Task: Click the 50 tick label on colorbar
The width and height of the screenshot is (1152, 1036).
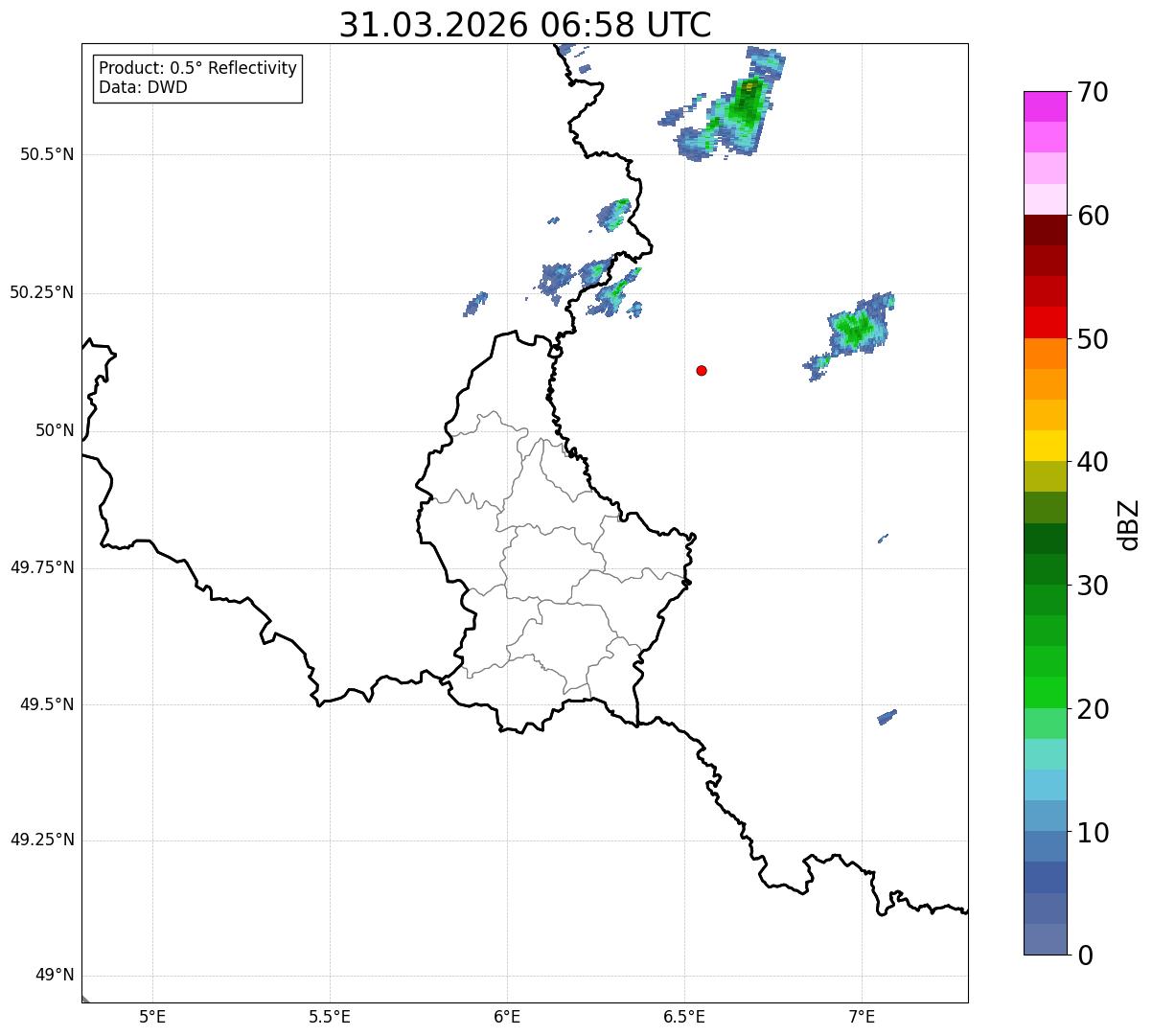Action: pyautogui.click(x=1094, y=339)
